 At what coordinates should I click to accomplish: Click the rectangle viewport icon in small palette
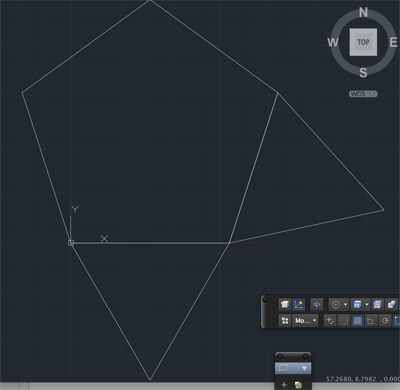(x=283, y=368)
